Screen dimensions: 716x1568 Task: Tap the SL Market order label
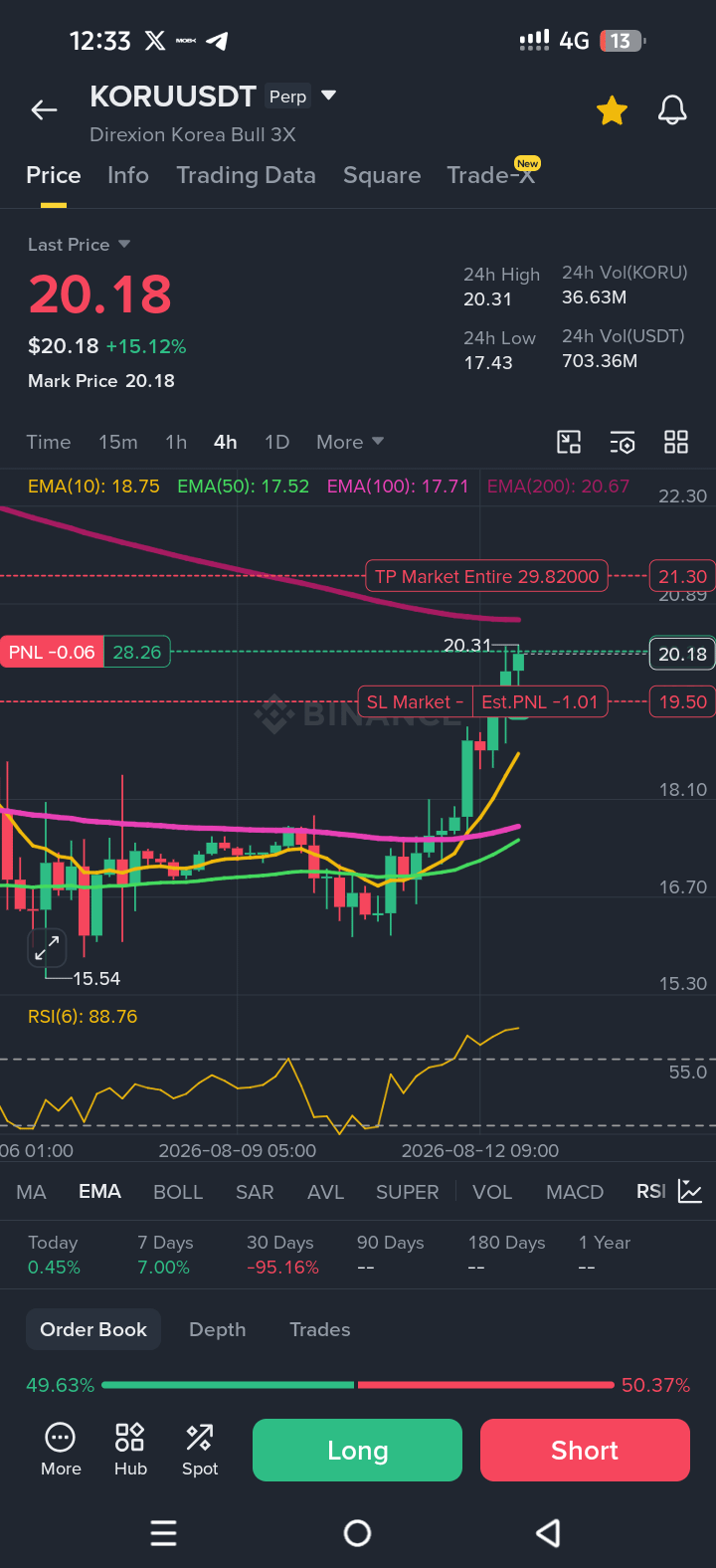[x=415, y=701]
